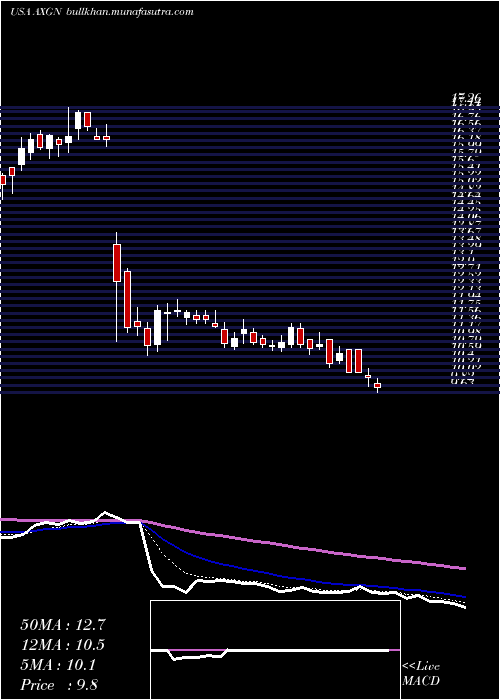This screenshot has height=700, width=500.
Task: Click the <<Live label
Action: pos(421,667)
